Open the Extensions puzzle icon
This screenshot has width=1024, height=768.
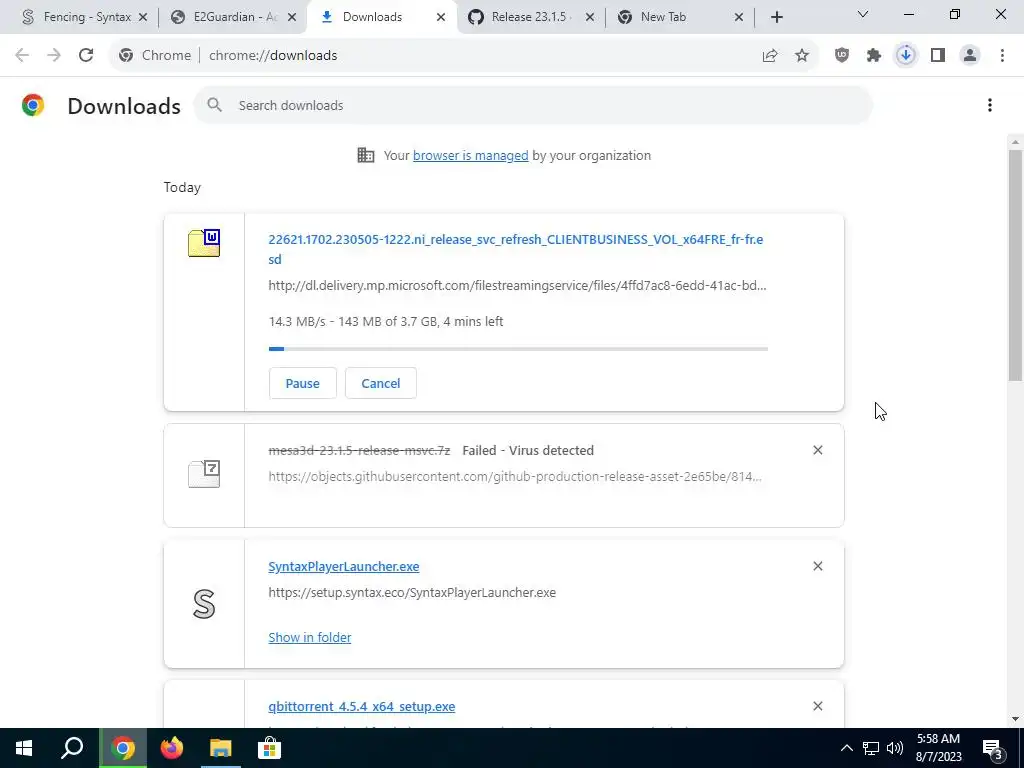874,56
